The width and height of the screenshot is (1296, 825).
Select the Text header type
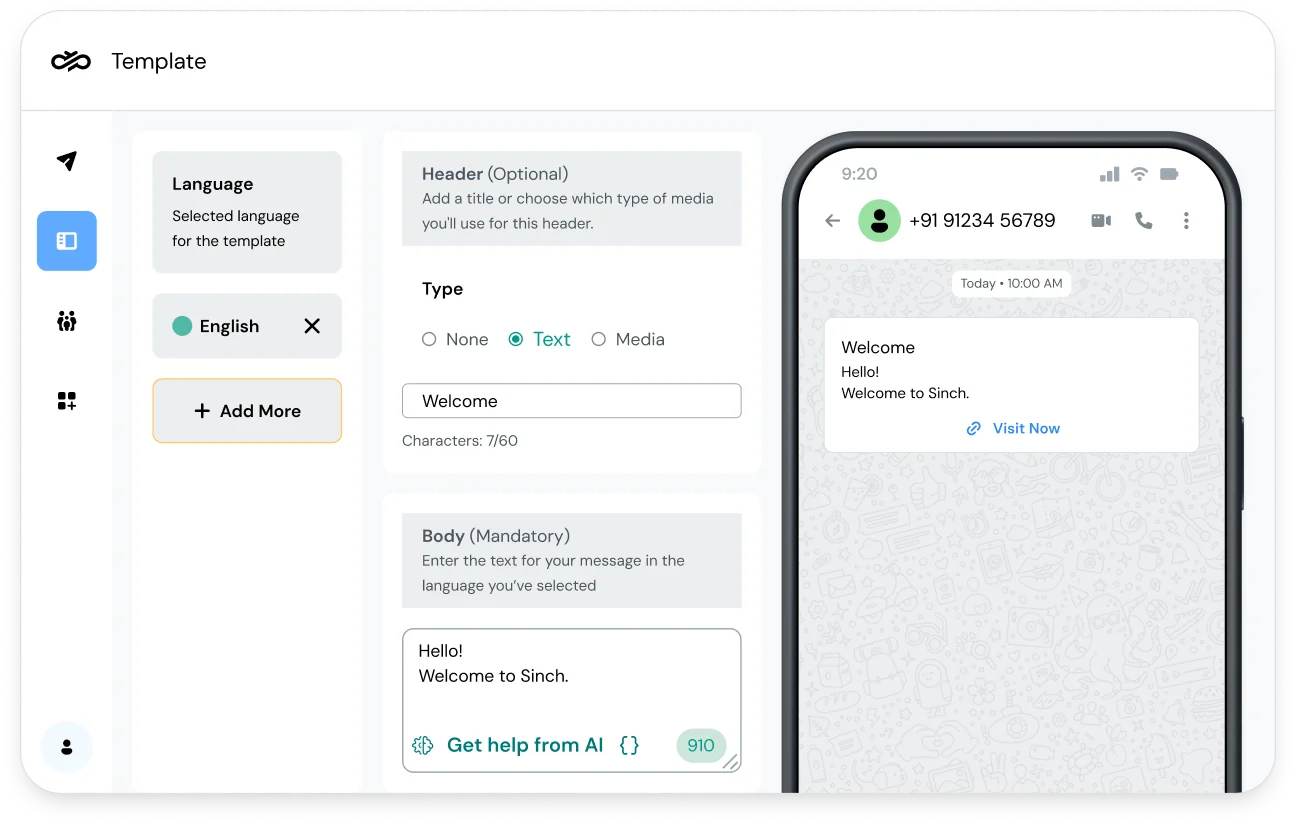click(x=540, y=339)
